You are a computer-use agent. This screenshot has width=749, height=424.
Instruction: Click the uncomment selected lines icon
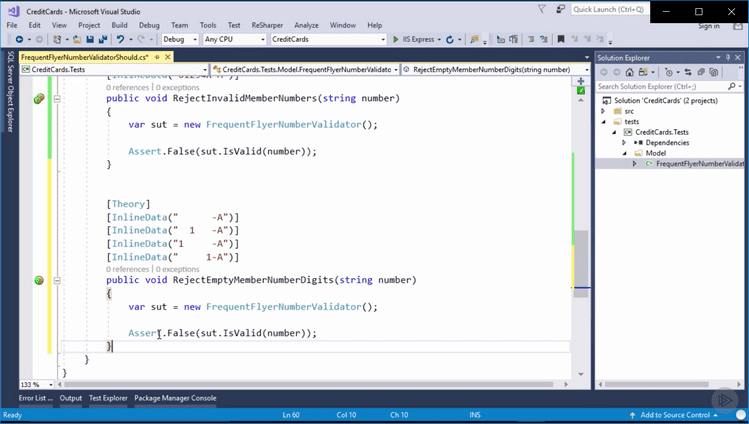[544, 40]
